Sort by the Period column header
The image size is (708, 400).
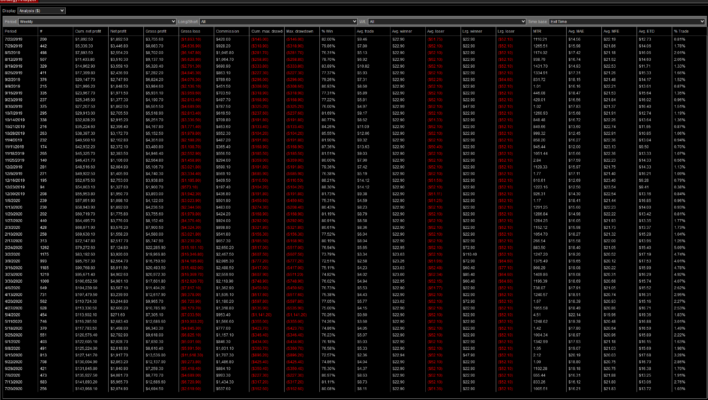pos(12,30)
